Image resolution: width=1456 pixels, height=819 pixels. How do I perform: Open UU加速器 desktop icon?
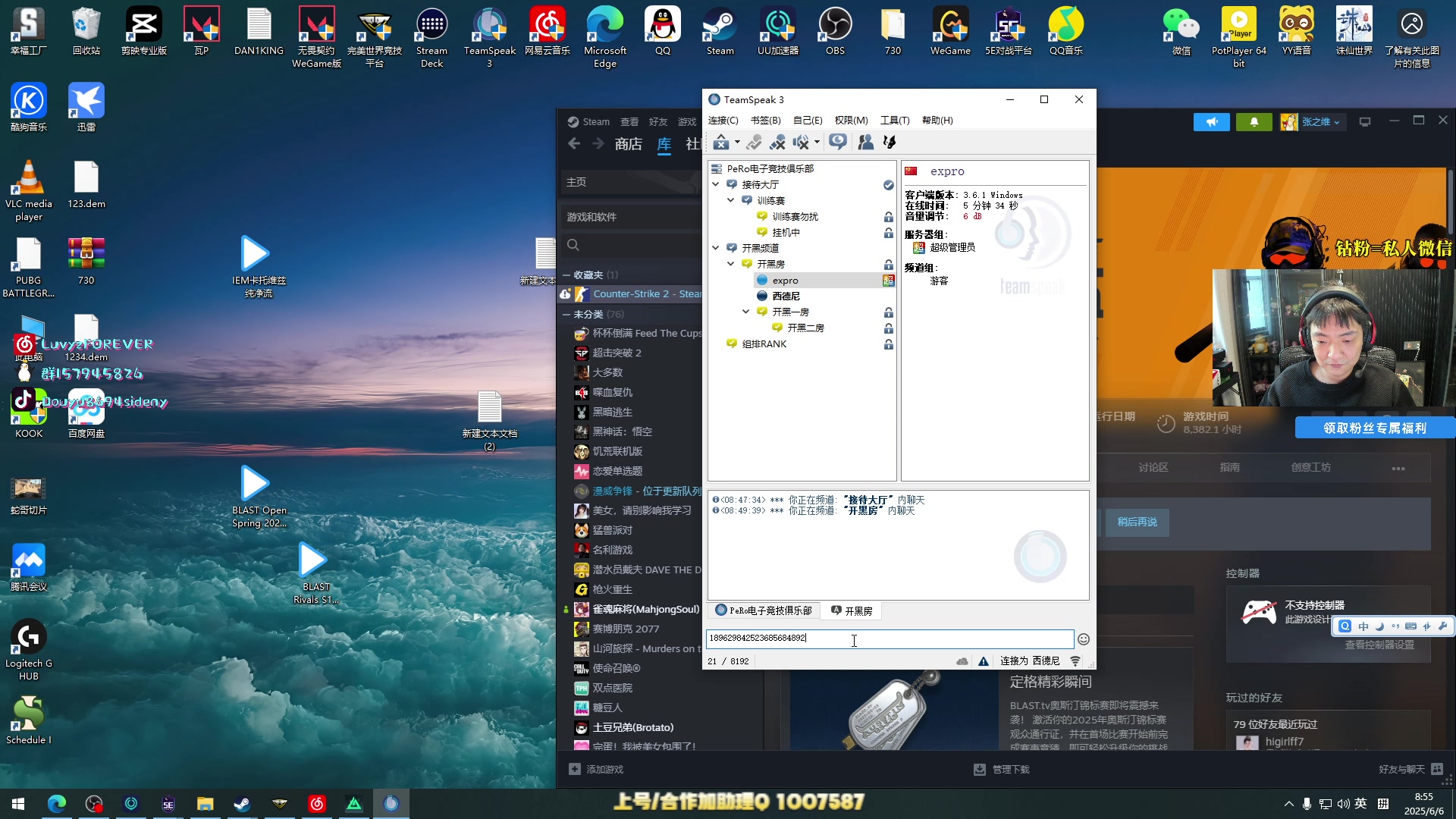pos(778,32)
